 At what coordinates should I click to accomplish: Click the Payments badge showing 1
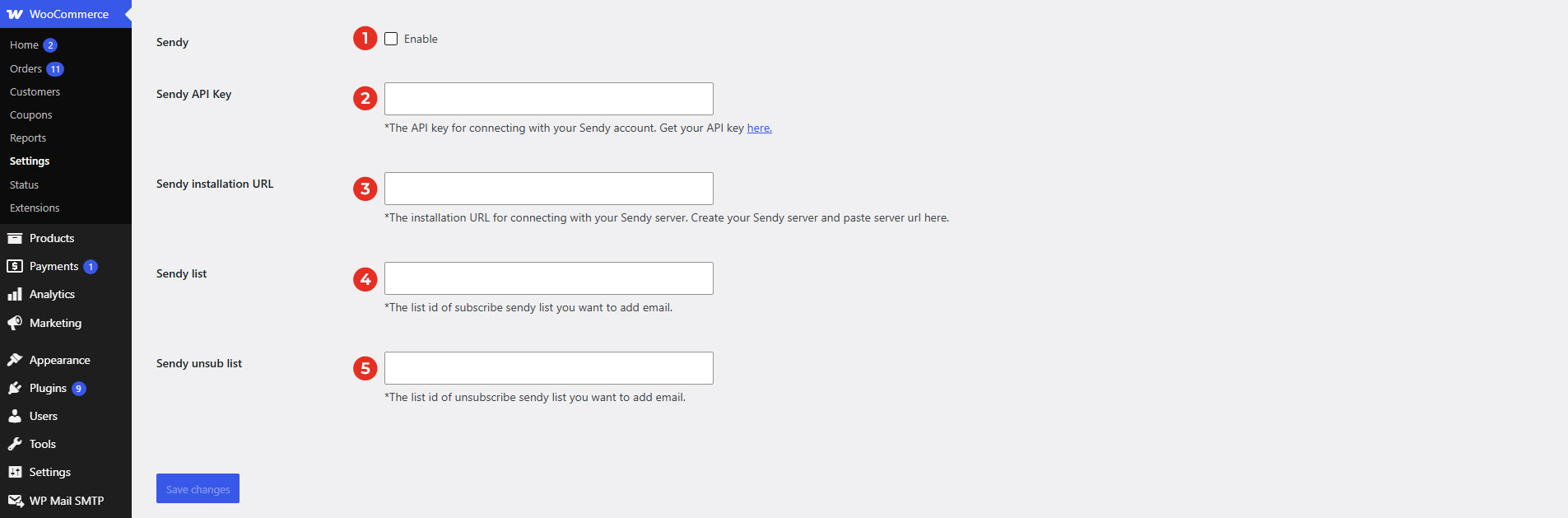tap(91, 267)
